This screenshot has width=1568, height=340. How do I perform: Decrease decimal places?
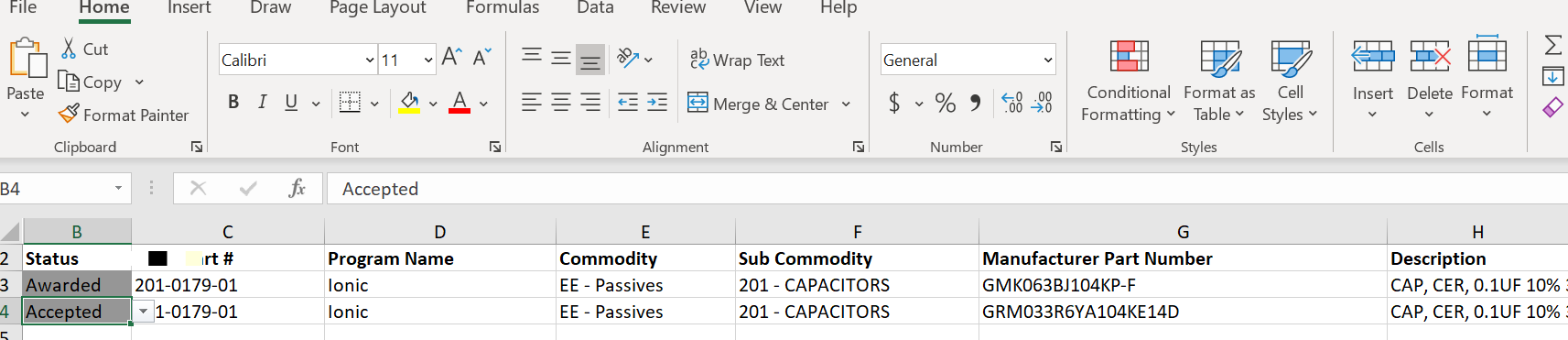(x=1042, y=103)
